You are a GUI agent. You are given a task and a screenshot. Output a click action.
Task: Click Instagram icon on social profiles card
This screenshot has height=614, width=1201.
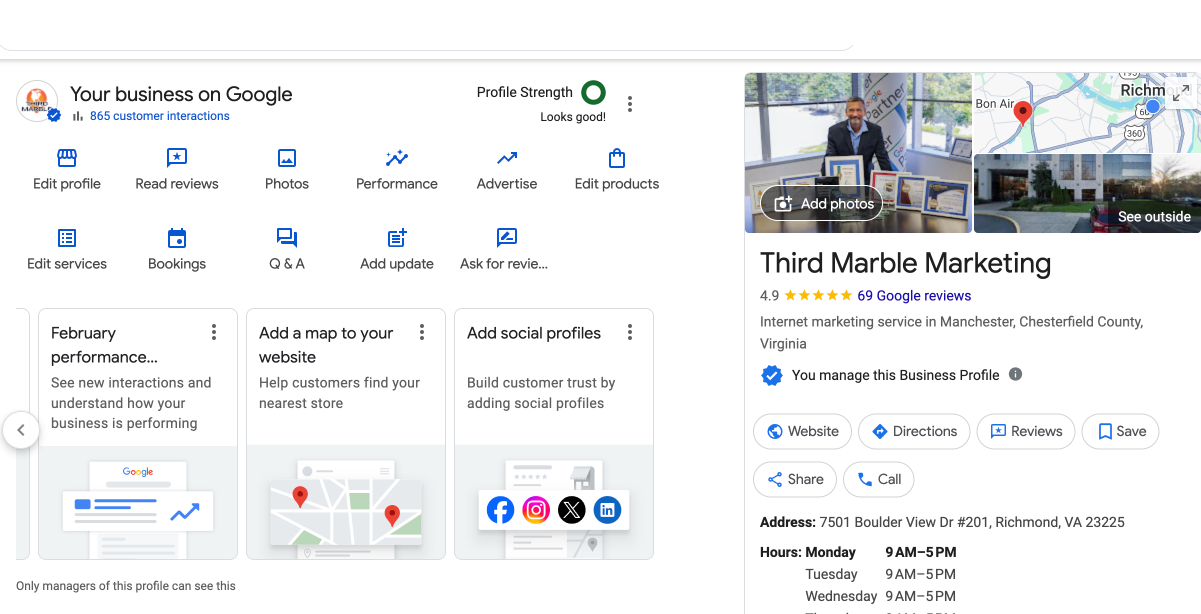click(536, 511)
